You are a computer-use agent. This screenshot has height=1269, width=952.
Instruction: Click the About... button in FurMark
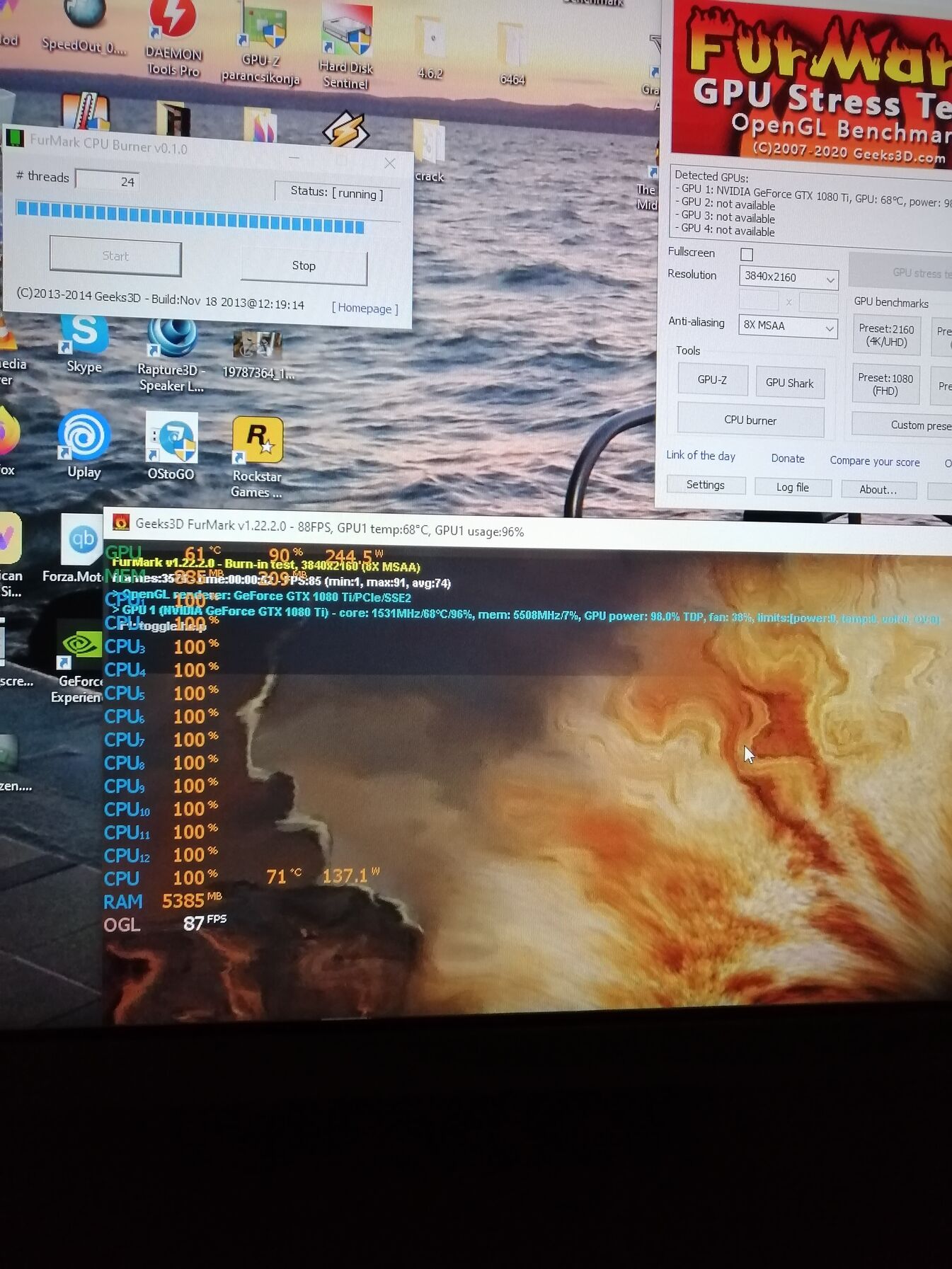(878, 490)
